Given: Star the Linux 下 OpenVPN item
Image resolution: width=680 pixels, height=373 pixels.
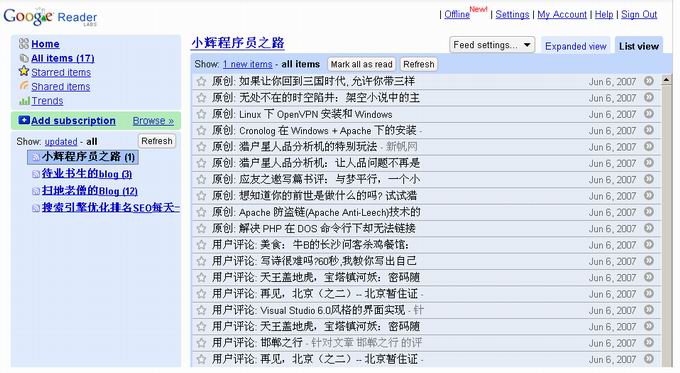Looking at the screenshot, I should click(x=201, y=114).
